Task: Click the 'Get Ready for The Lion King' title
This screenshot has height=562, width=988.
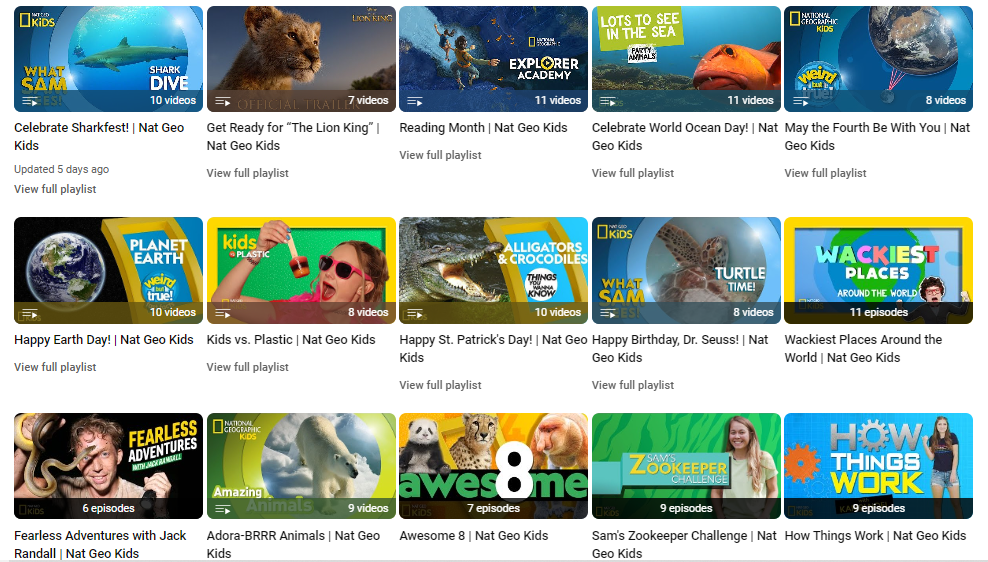Action: coord(293,136)
